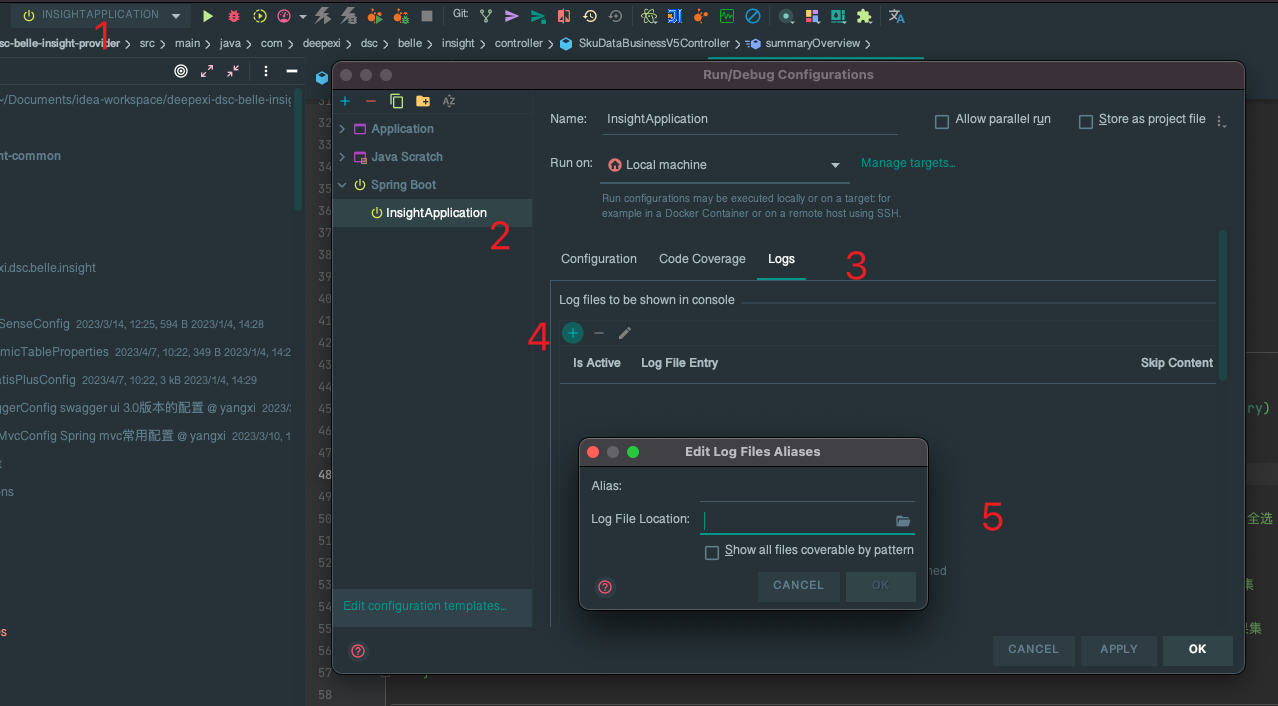Check Store as project file

tap(1086, 122)
